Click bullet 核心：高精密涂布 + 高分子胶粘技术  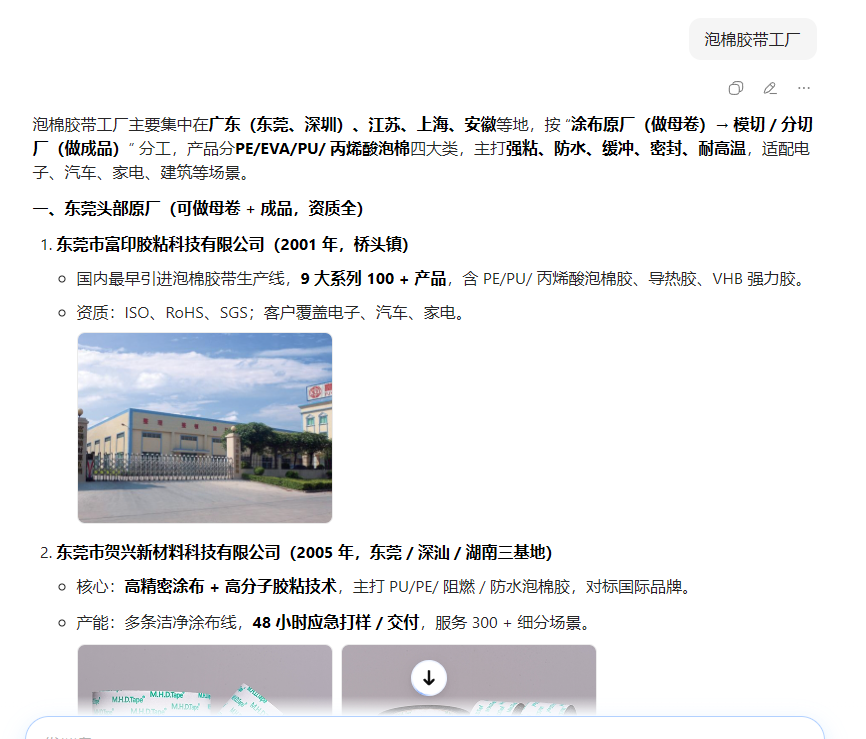coord(384,587)
